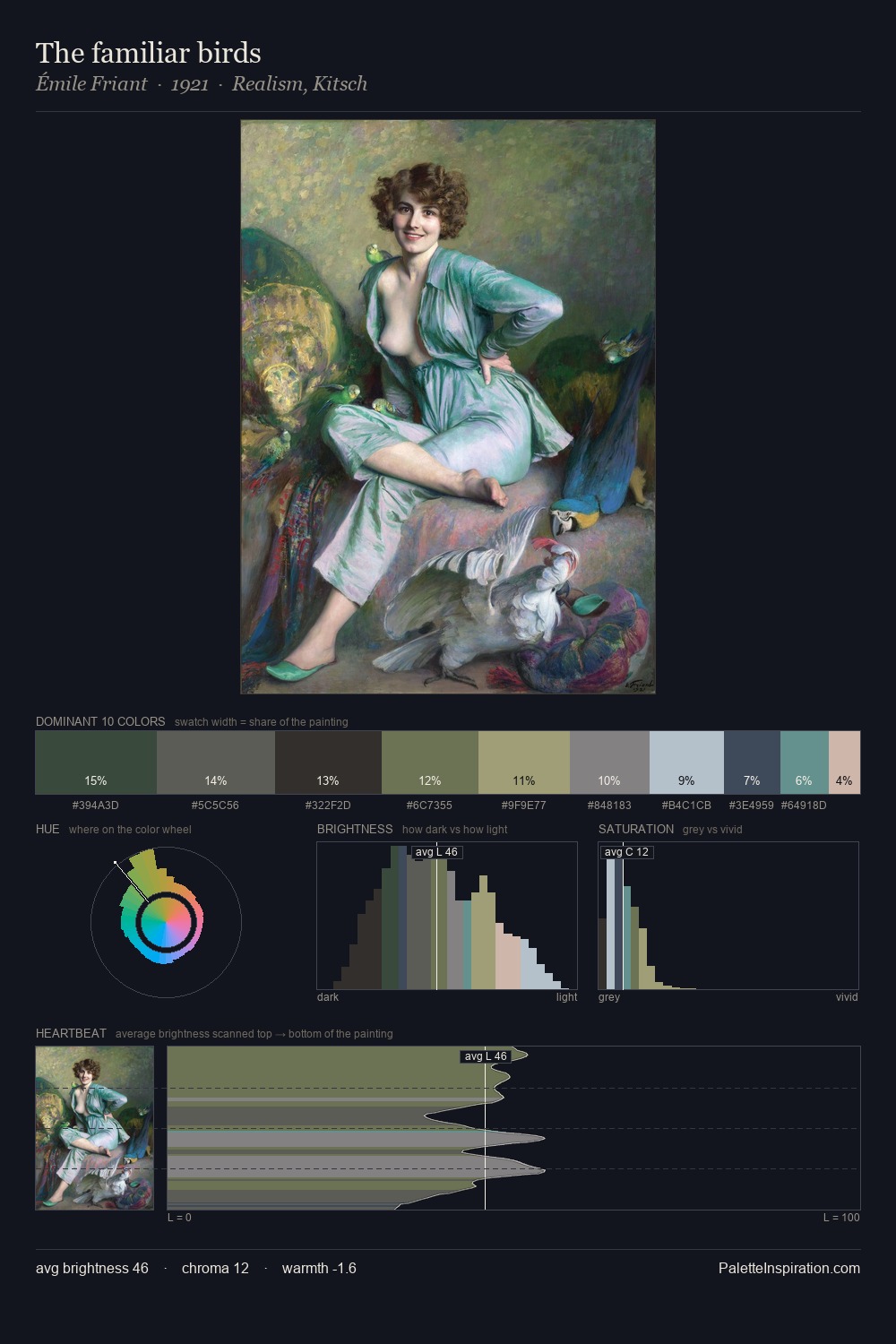Viewport: 896px width, 1344px height.
Task: Click the style 'Realism, Kitsch'
Action: click(x=300, y=84)
